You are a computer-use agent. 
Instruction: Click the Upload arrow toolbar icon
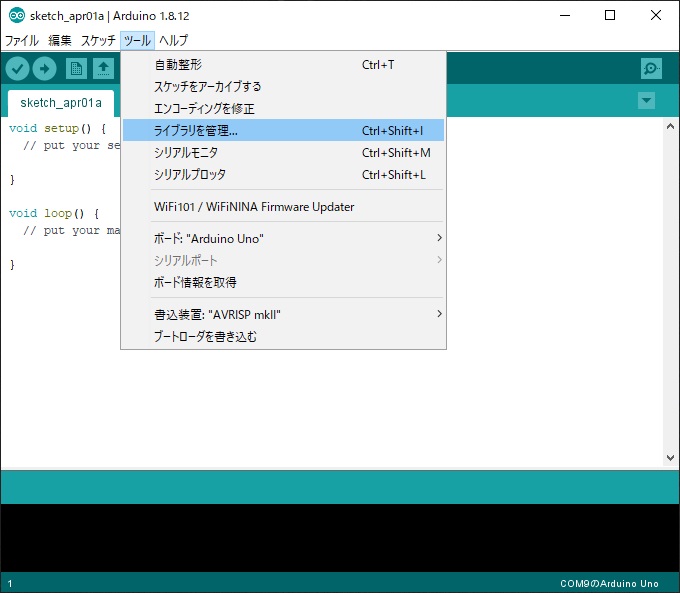pyautogui.click(x=45, y=69)
